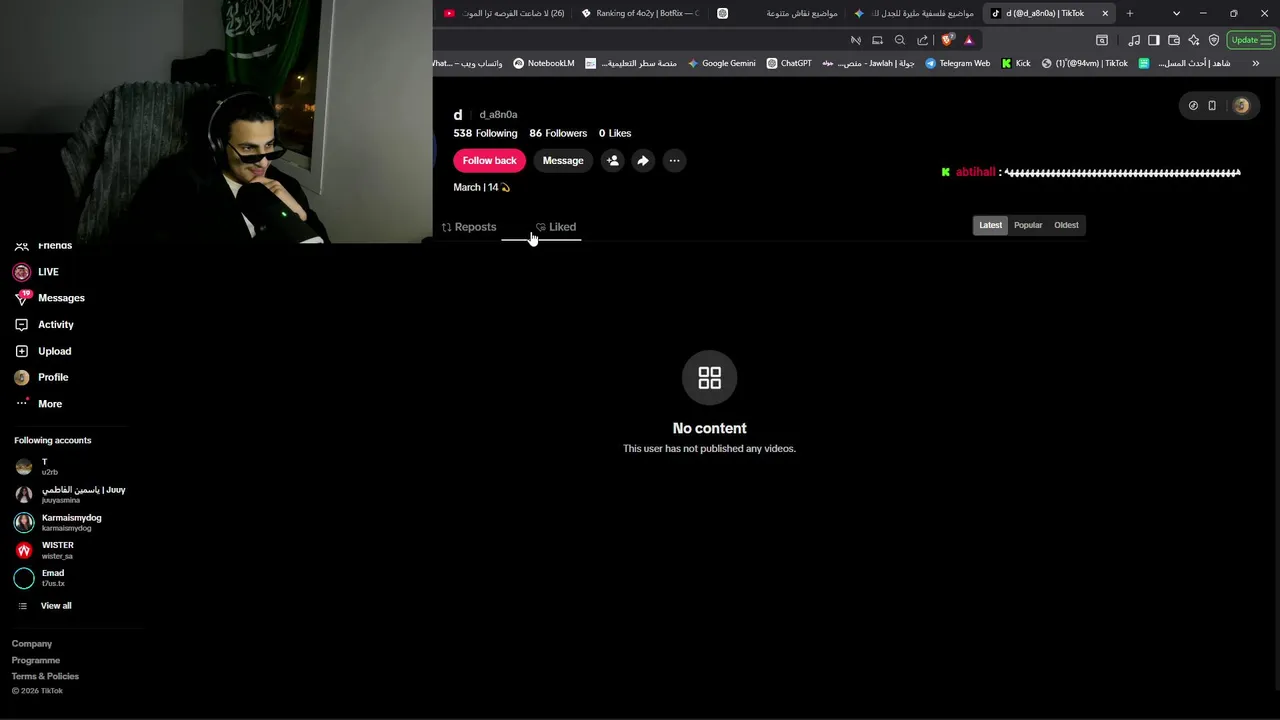The height and width of the screenshot is (720, 1280).
Task: Open the music note media control icon
Action: (1134, 40)
